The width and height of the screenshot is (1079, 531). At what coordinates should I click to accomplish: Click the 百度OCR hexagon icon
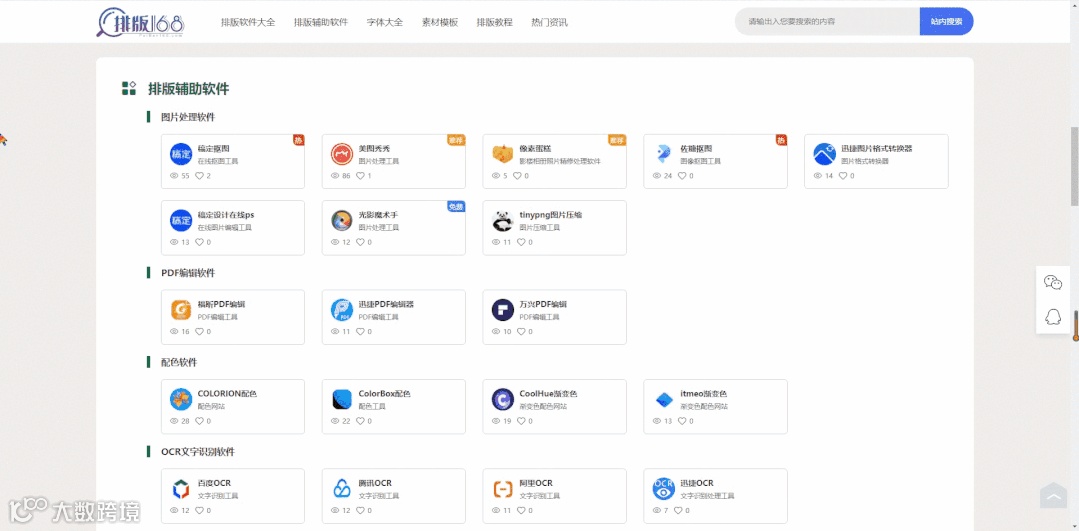(181, 489)
